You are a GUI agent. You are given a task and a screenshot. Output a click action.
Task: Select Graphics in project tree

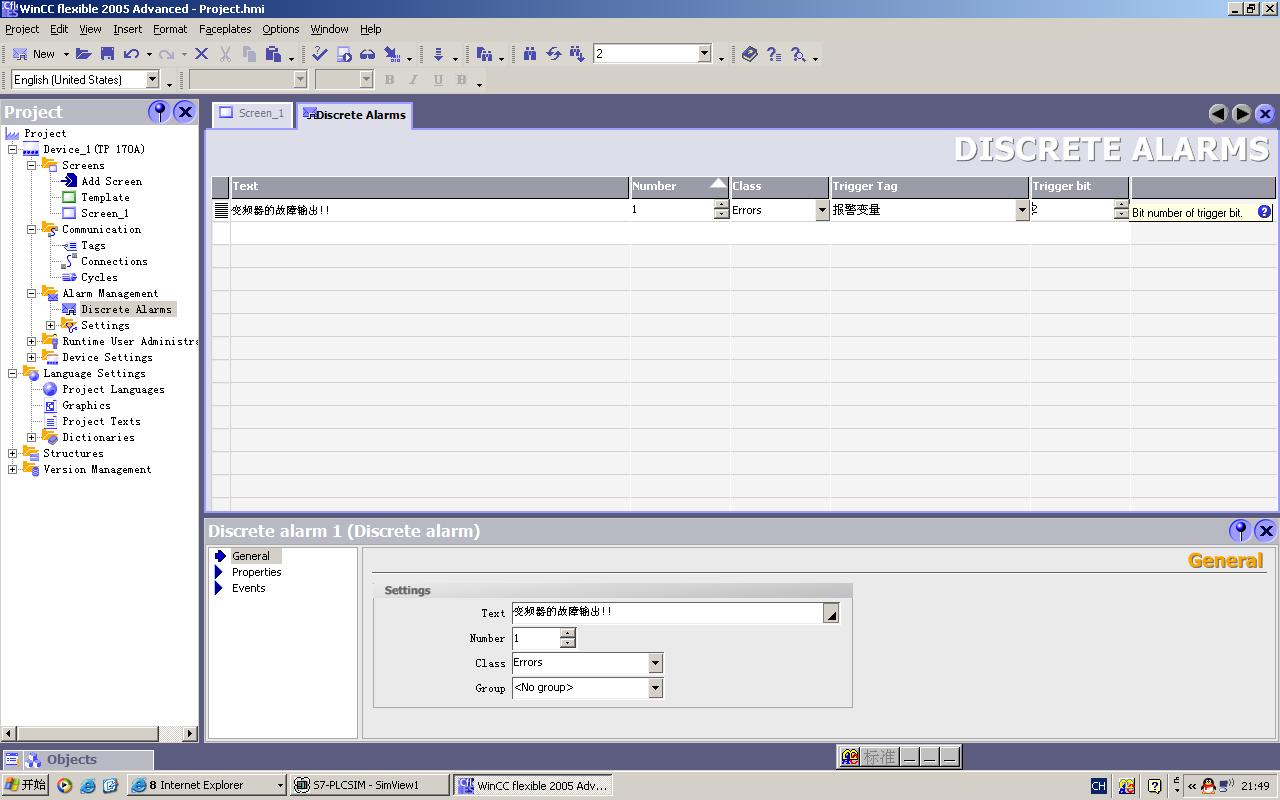(86, 405)
